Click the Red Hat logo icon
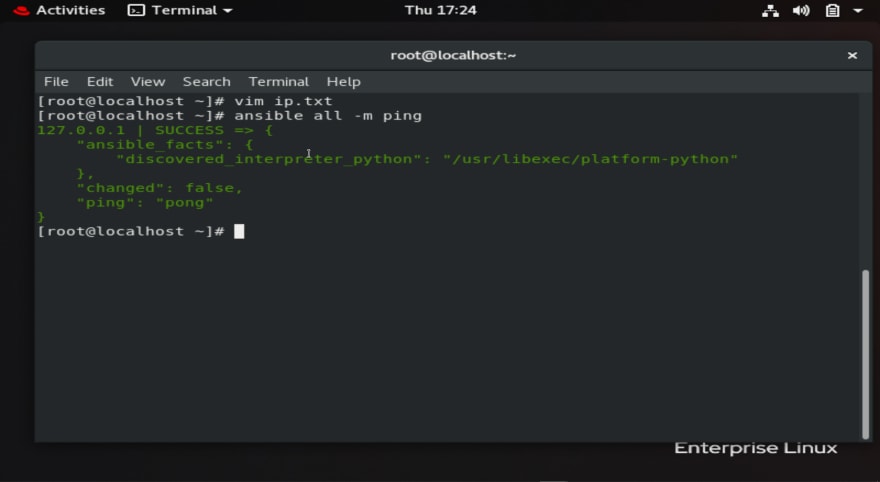 click(21, 11)
